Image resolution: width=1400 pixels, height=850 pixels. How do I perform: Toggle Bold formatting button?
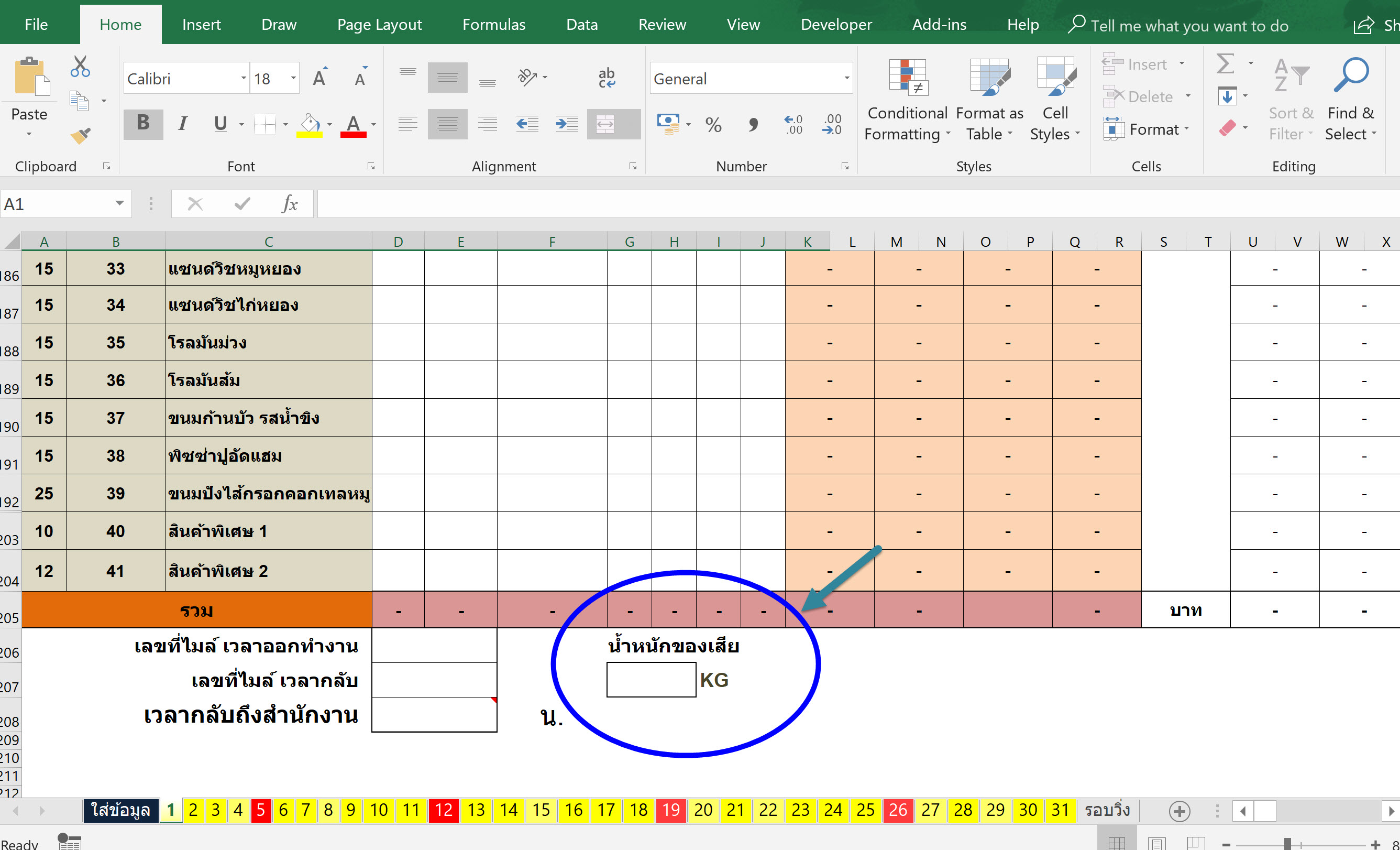(x=143, y=123)
